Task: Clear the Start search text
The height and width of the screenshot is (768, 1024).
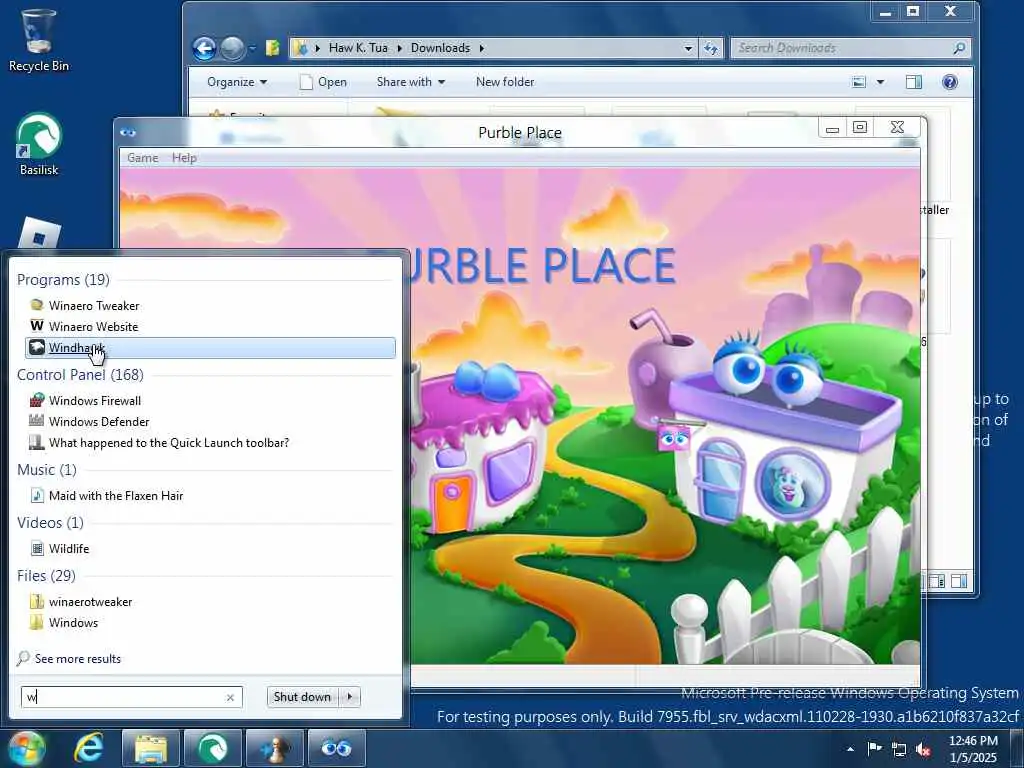Action: 230,697
